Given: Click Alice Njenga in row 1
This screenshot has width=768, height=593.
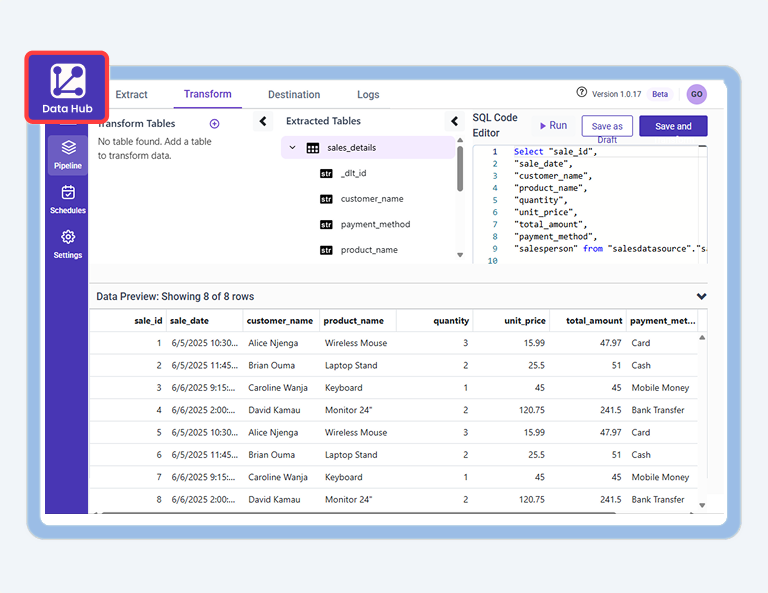Looking at the screenshot, I should [273, 343].
